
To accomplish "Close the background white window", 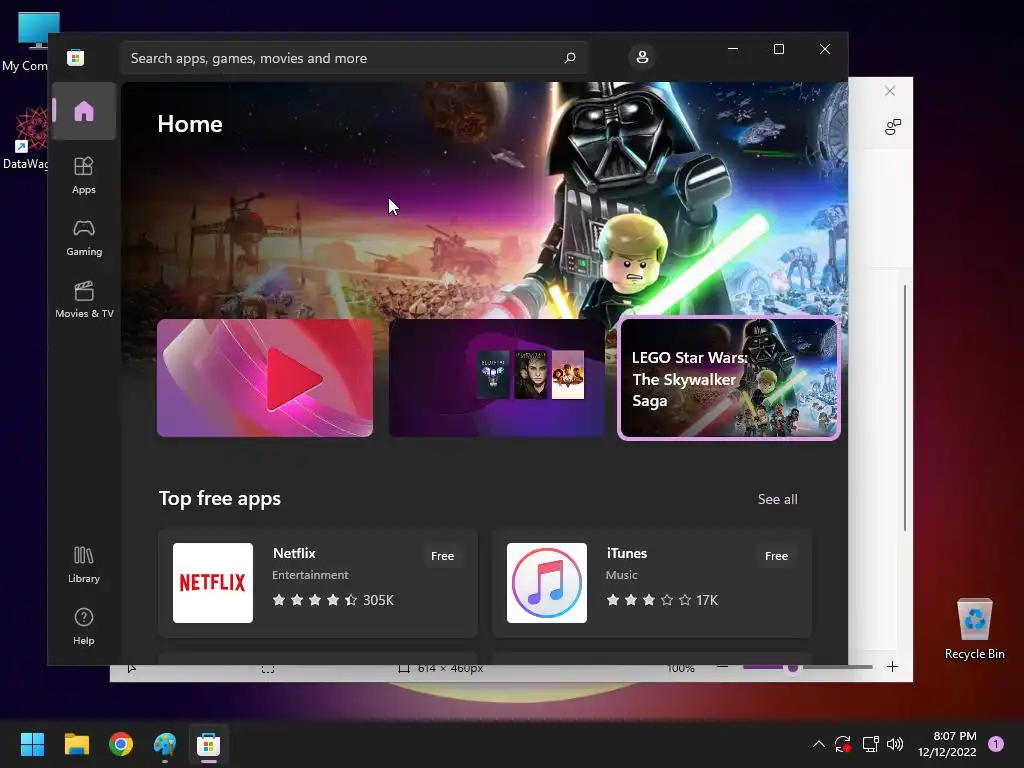I will coord(889,91).
